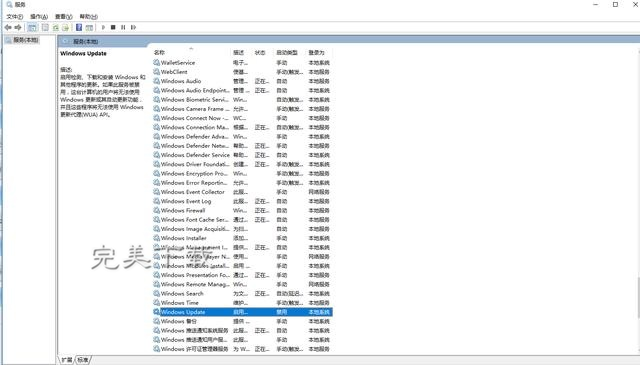The height and width of the screenshot is (365, 640).
Task: Click the Forward arrow in the toolbar
Action: tap(18, 27)
